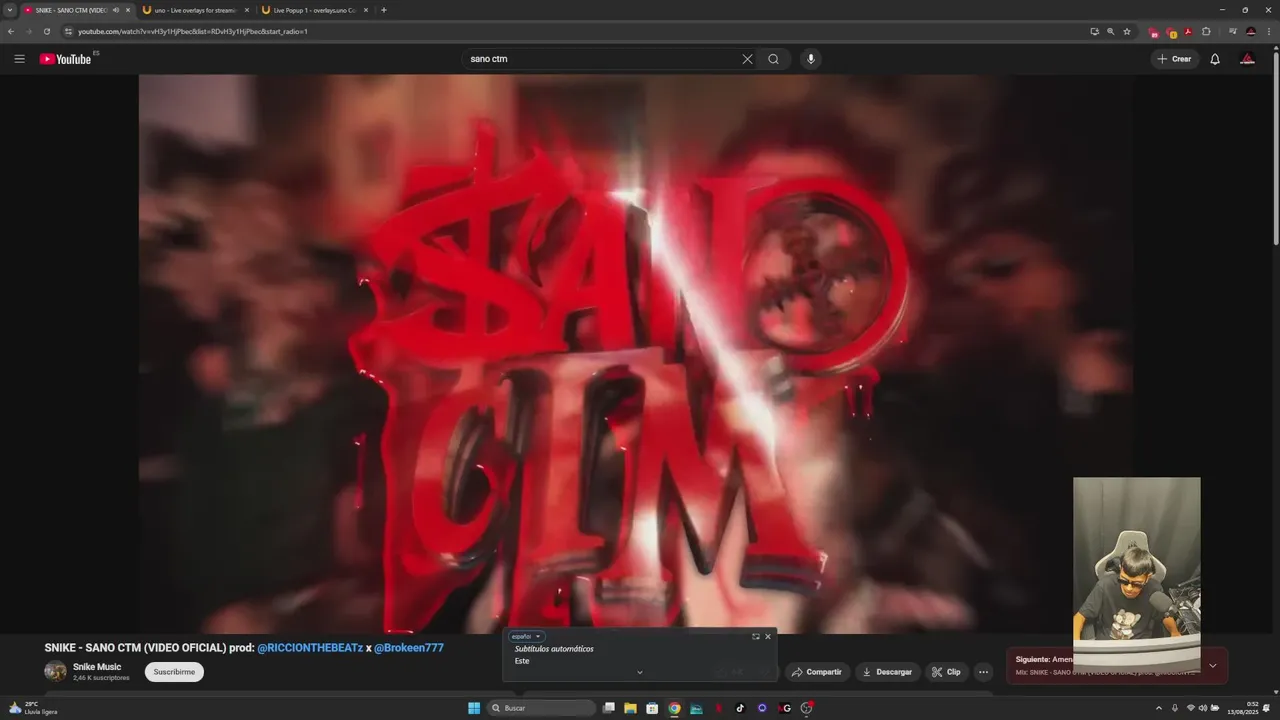View site information icon in address bar
Viewport: 1280px width, 720px height.
click(x=68, y=31)
